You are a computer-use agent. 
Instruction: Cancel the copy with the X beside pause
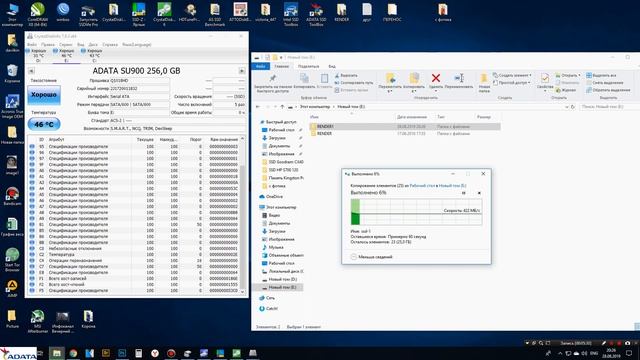(x=479, y=193)
